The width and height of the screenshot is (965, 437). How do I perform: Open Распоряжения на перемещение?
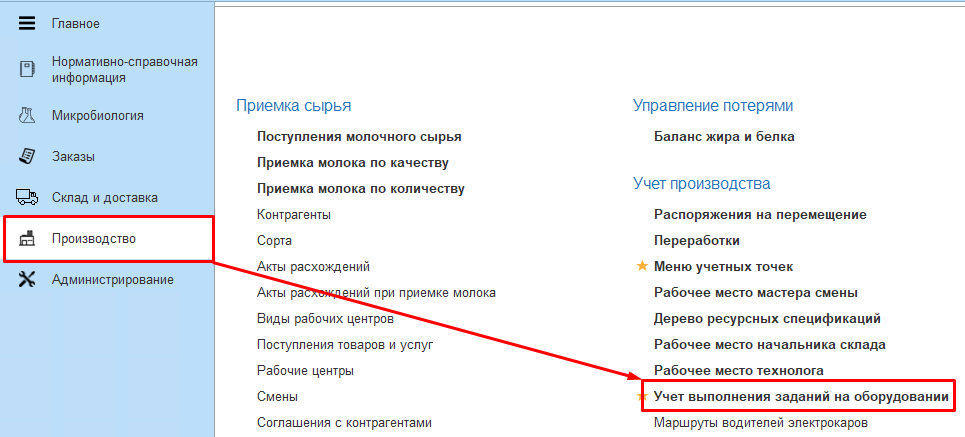tap(761, 215)
